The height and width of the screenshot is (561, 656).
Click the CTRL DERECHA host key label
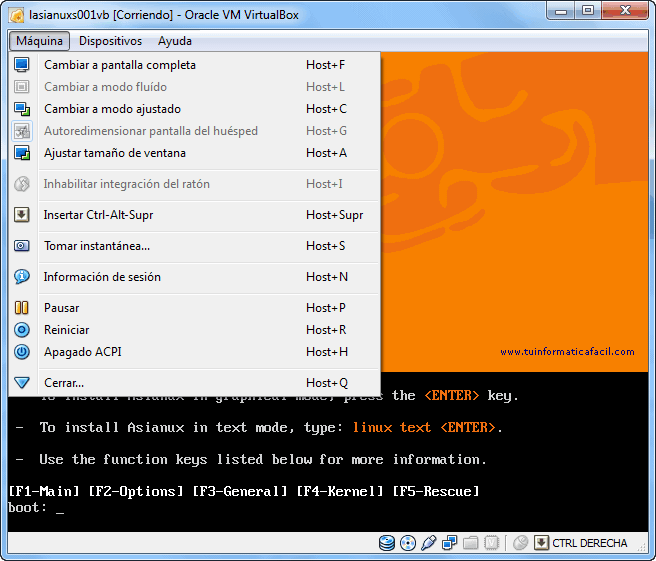(589, 543)
